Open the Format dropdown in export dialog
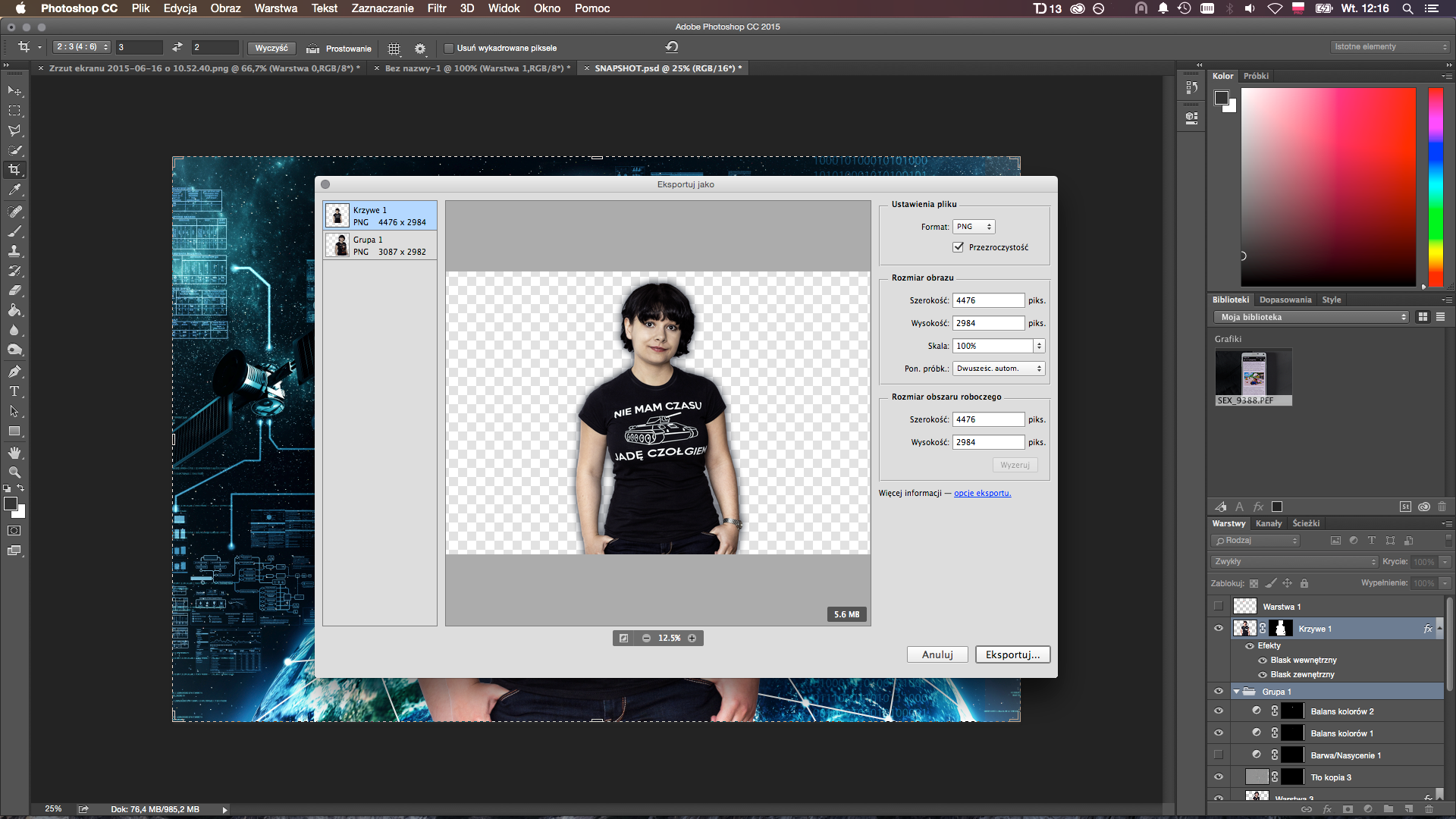The height and width of the screenshot is (819, 1456). click(x=974, y=227)
